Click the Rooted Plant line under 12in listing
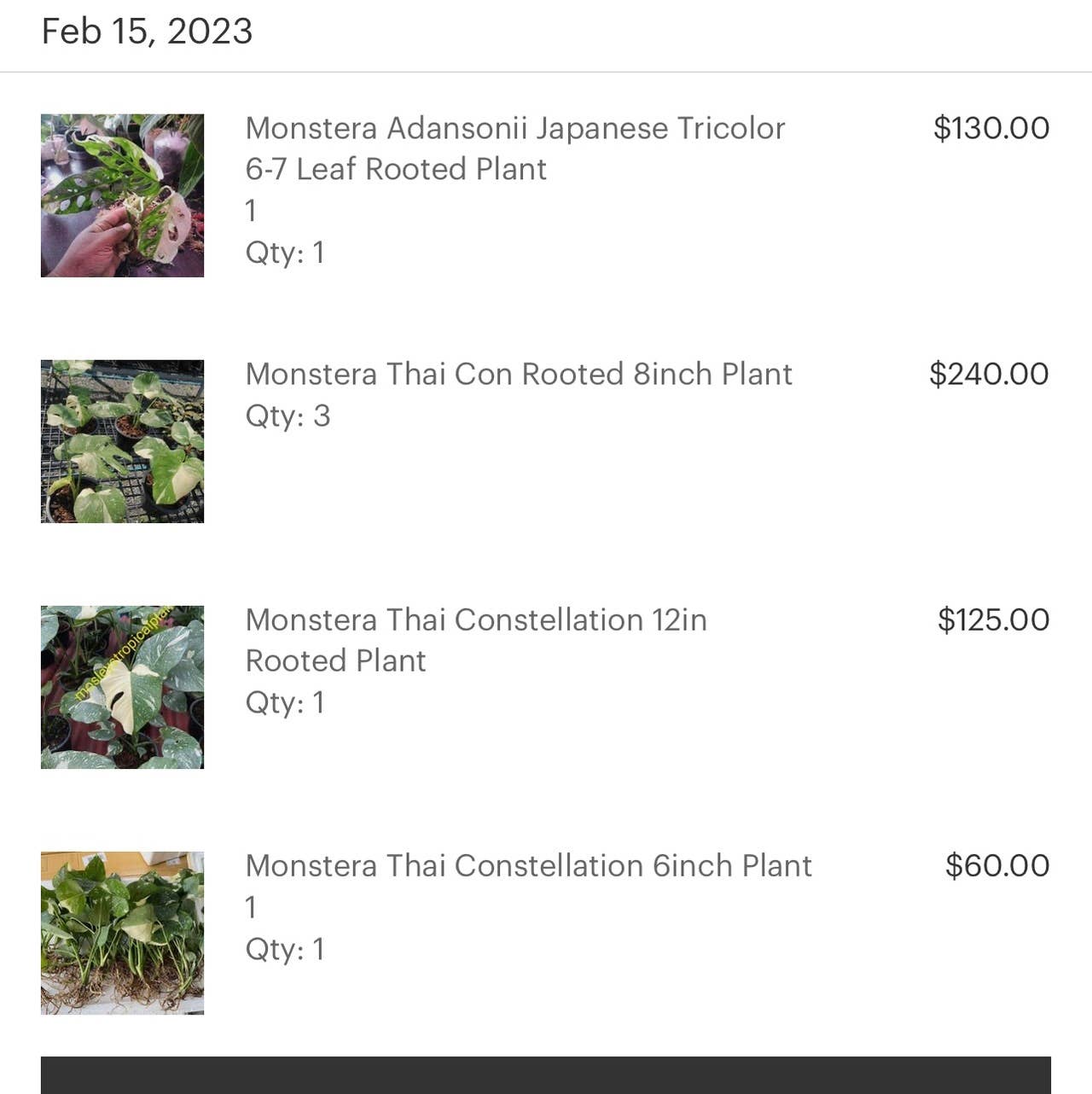This screenshot has width=1092, height=1094. 335,660
